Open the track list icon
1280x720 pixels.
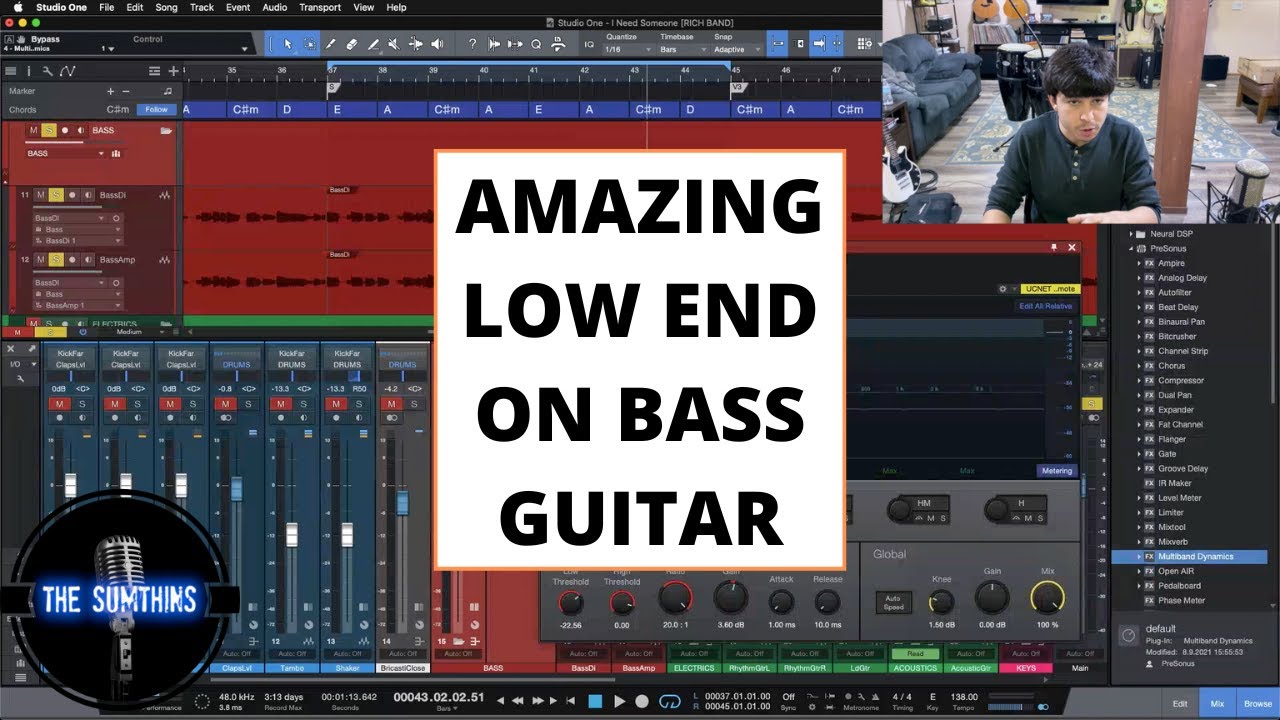pyautogui.click(x=10, y=71)
